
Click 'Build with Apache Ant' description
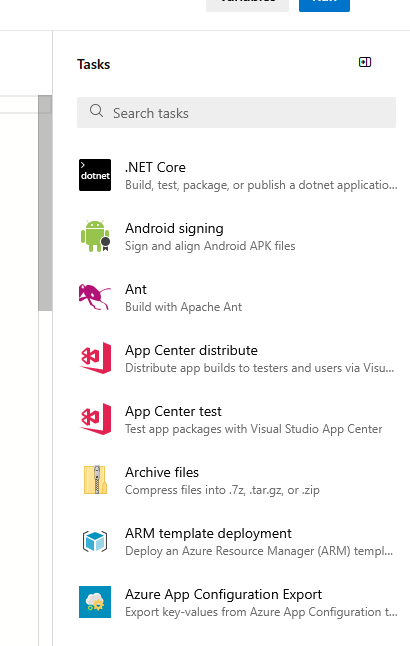coord(183,307)
